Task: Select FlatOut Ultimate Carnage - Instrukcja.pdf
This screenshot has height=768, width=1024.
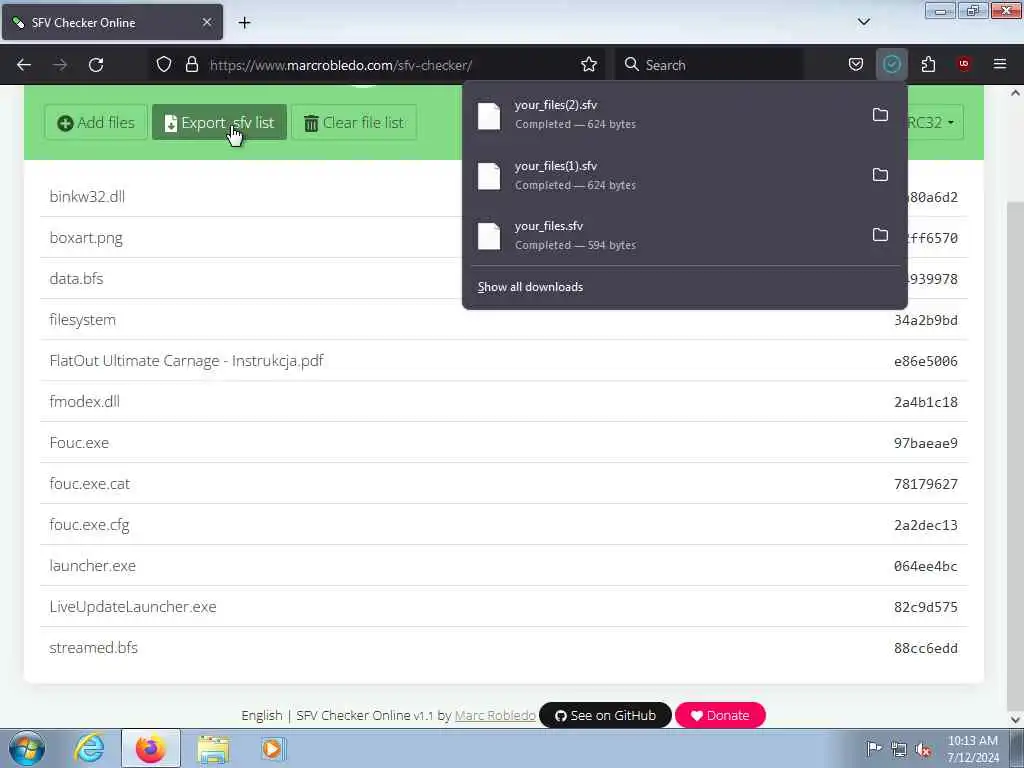Action: coord(504,360)
